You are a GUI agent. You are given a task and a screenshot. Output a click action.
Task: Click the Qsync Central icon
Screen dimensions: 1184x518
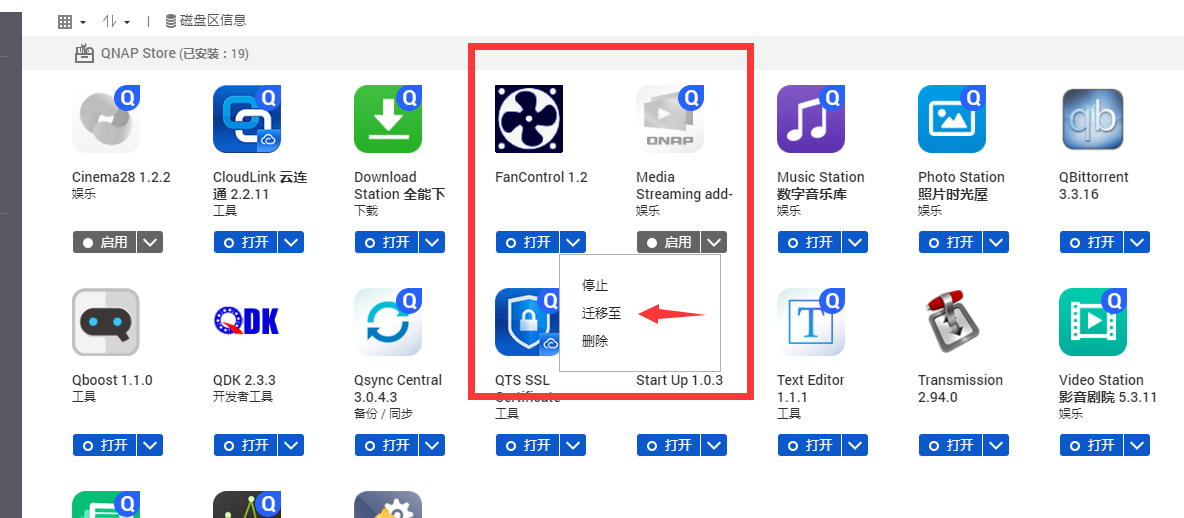point(388,322)
